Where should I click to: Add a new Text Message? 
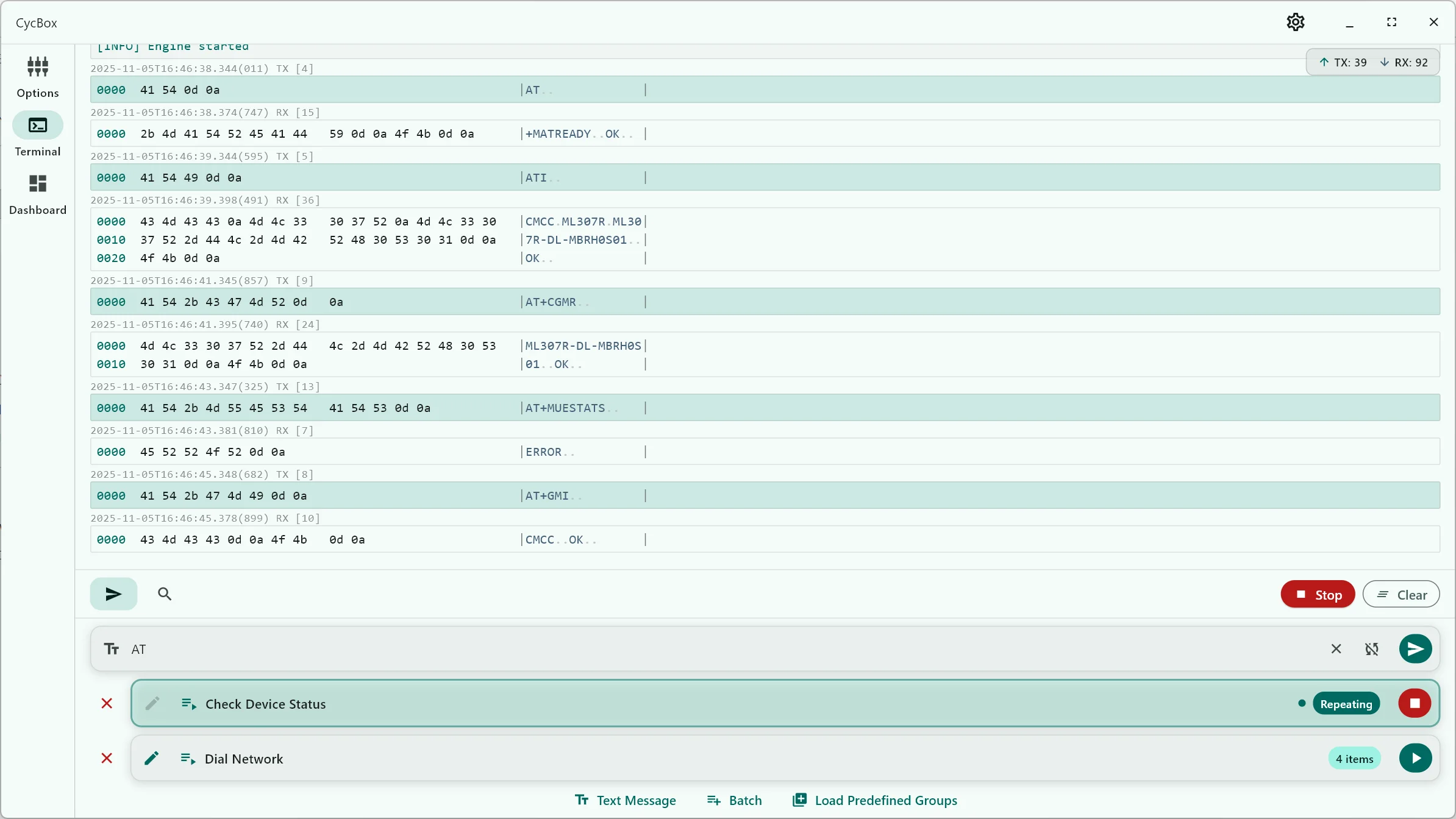626,800
